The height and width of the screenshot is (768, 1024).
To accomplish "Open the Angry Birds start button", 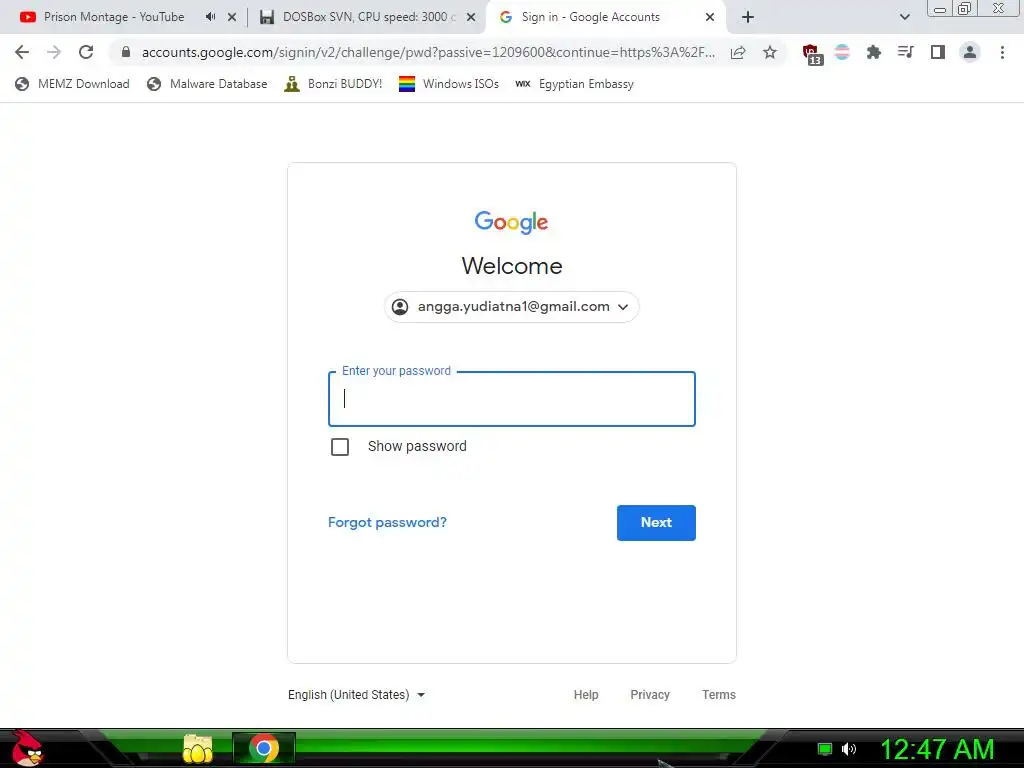I will [27, 749].
